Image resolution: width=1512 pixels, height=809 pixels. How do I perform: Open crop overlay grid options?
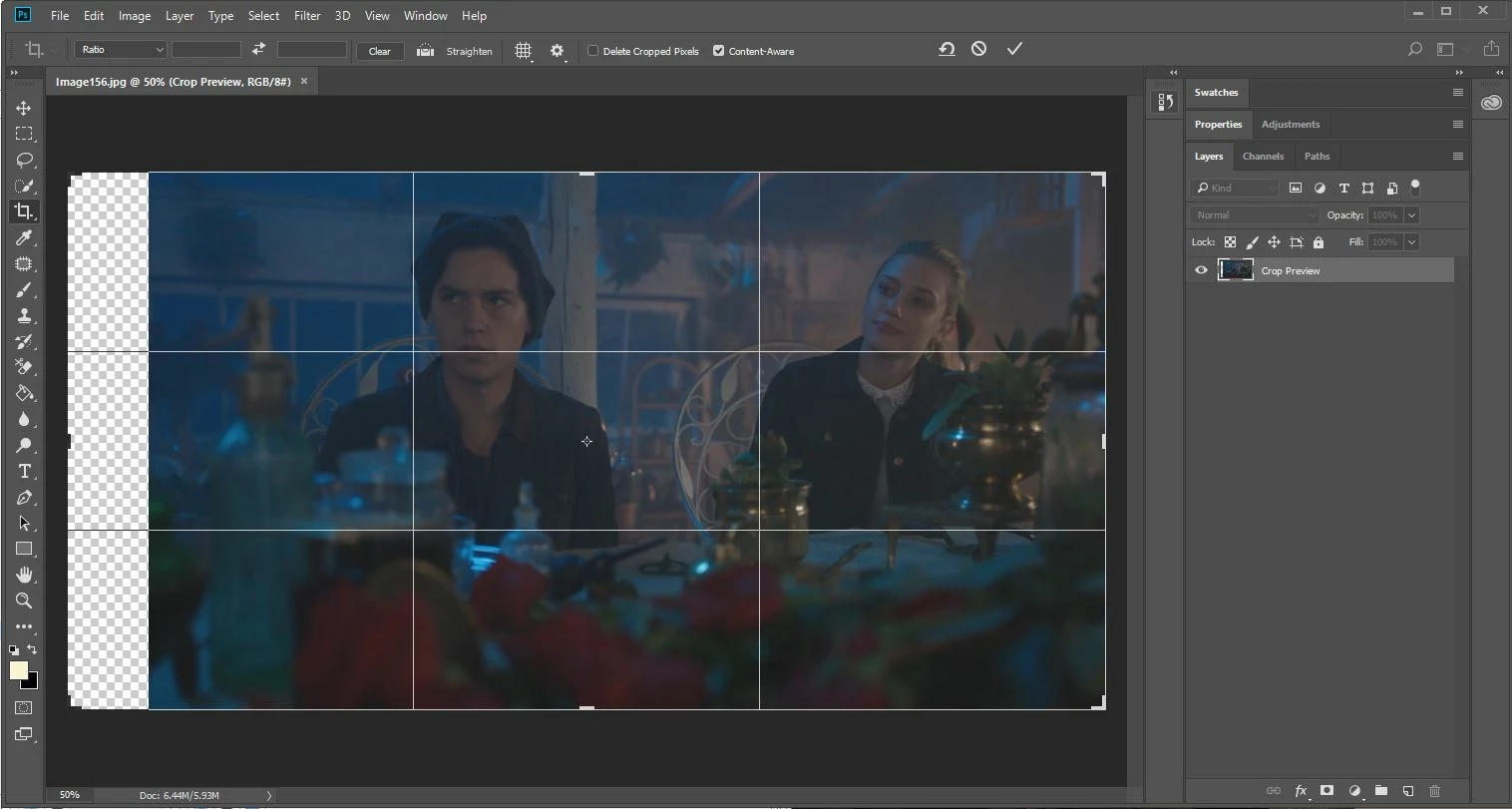click(523, 51)
